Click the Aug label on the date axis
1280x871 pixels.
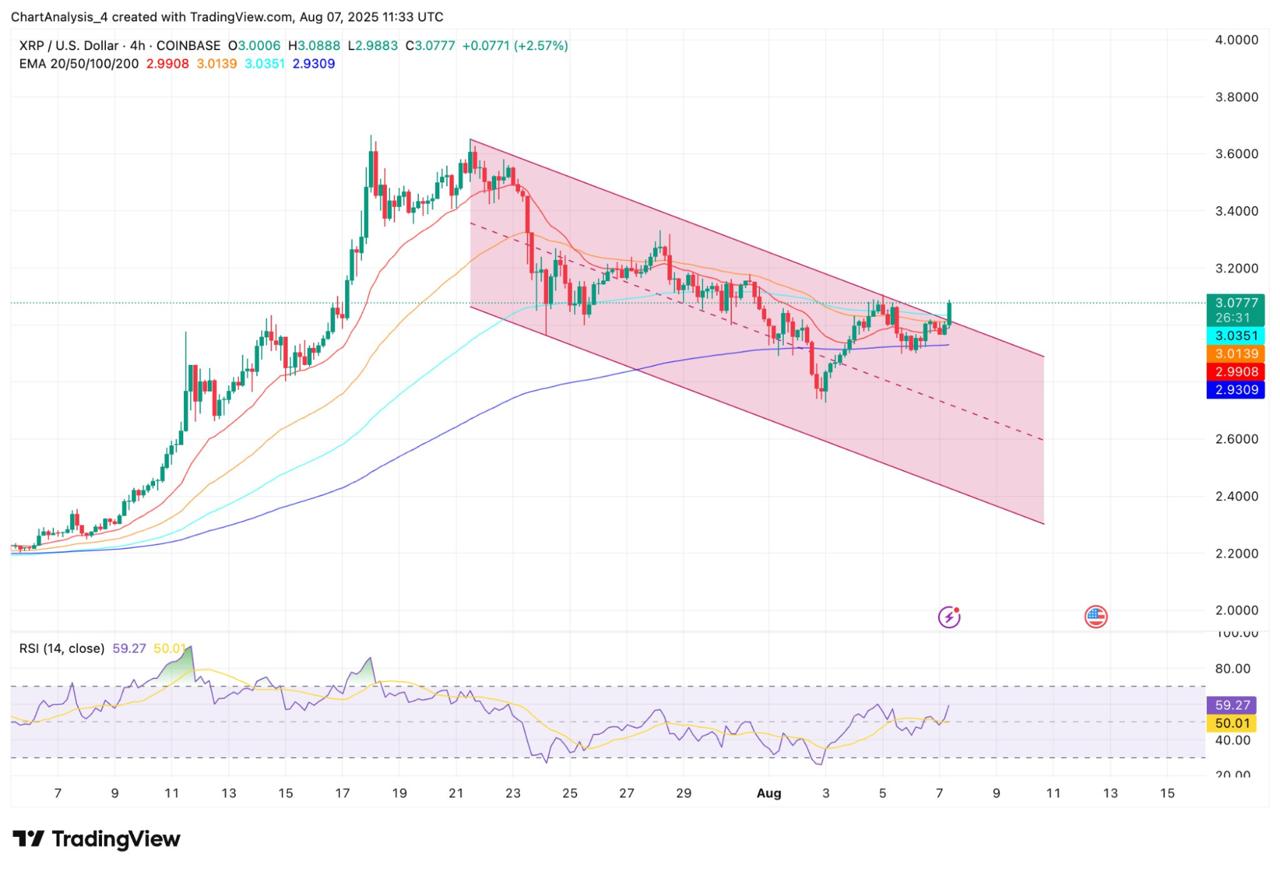point(769,793)
